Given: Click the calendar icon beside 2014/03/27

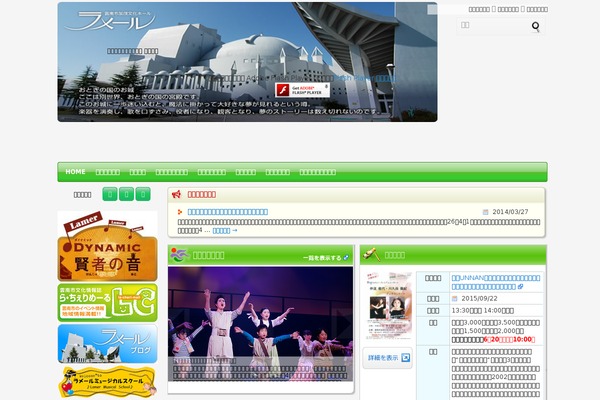Looking at the screenshot, I should pyautogui.click(x=486, y=212).
